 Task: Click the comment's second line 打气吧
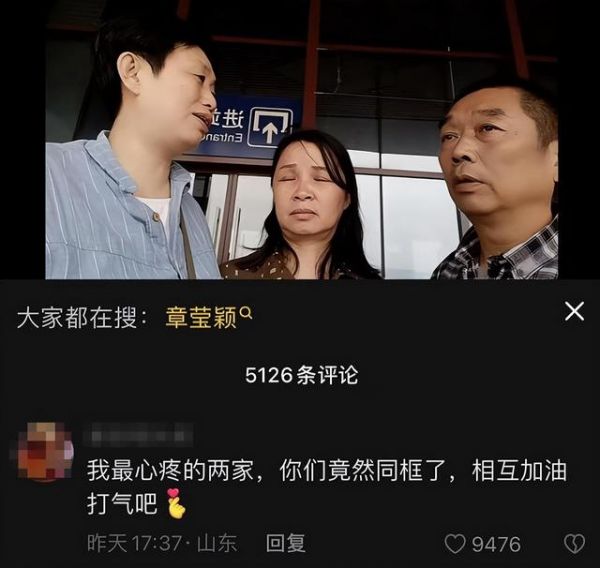(x=122, y=504)
